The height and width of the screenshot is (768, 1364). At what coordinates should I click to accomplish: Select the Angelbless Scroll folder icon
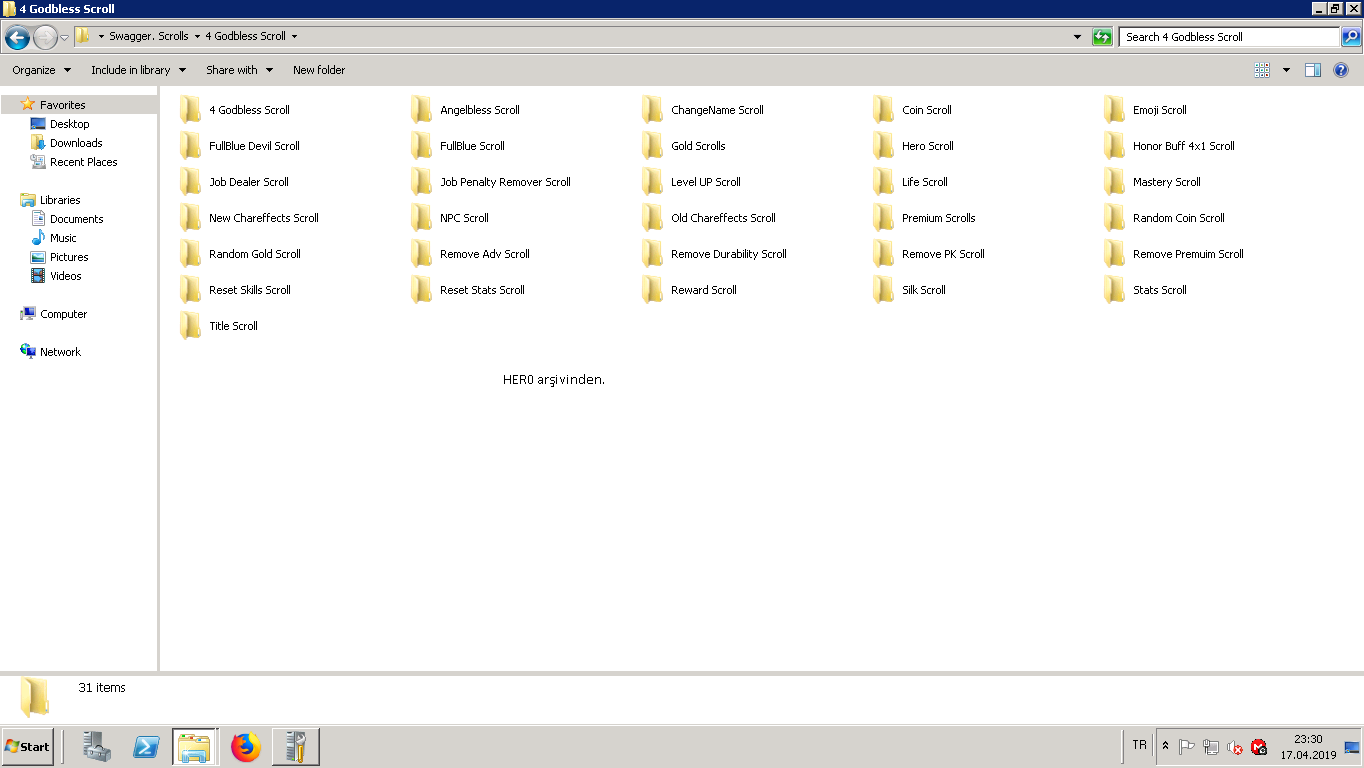pyautogui.click(x=421, y=110)
